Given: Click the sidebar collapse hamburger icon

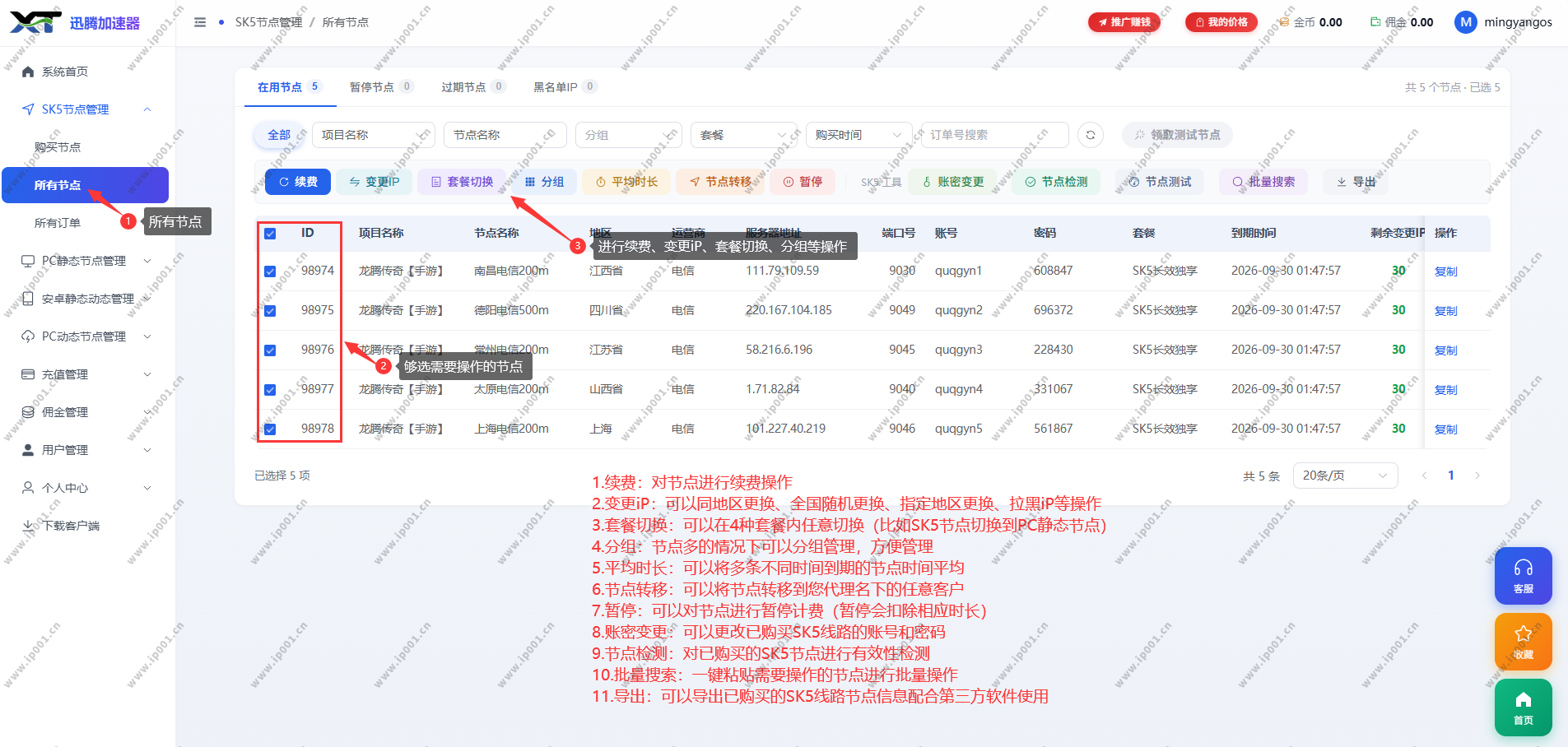Looking at the screenshot, I should [200, 22].
